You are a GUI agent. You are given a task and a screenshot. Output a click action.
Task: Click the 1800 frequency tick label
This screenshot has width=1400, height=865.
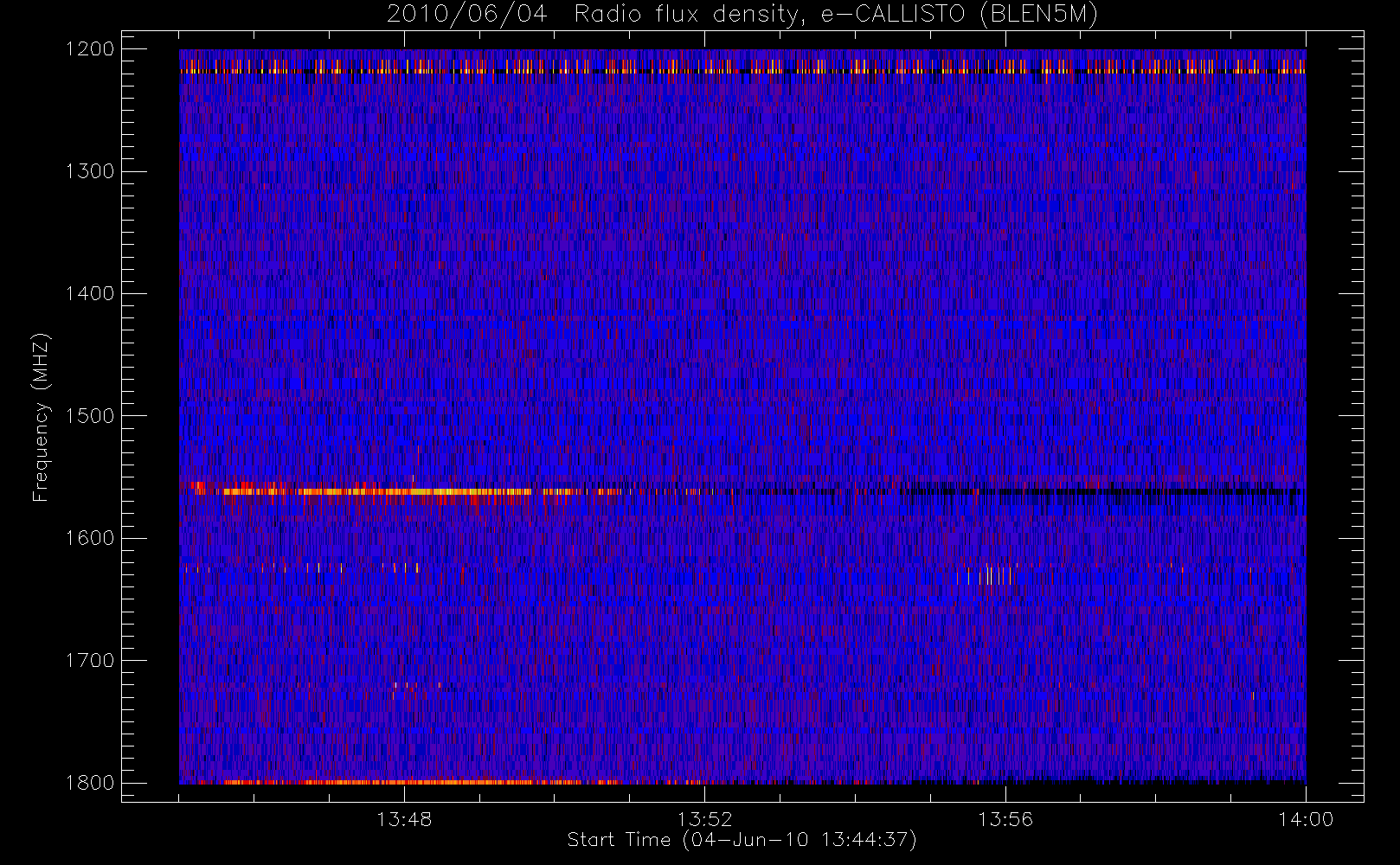pos(90,783)
